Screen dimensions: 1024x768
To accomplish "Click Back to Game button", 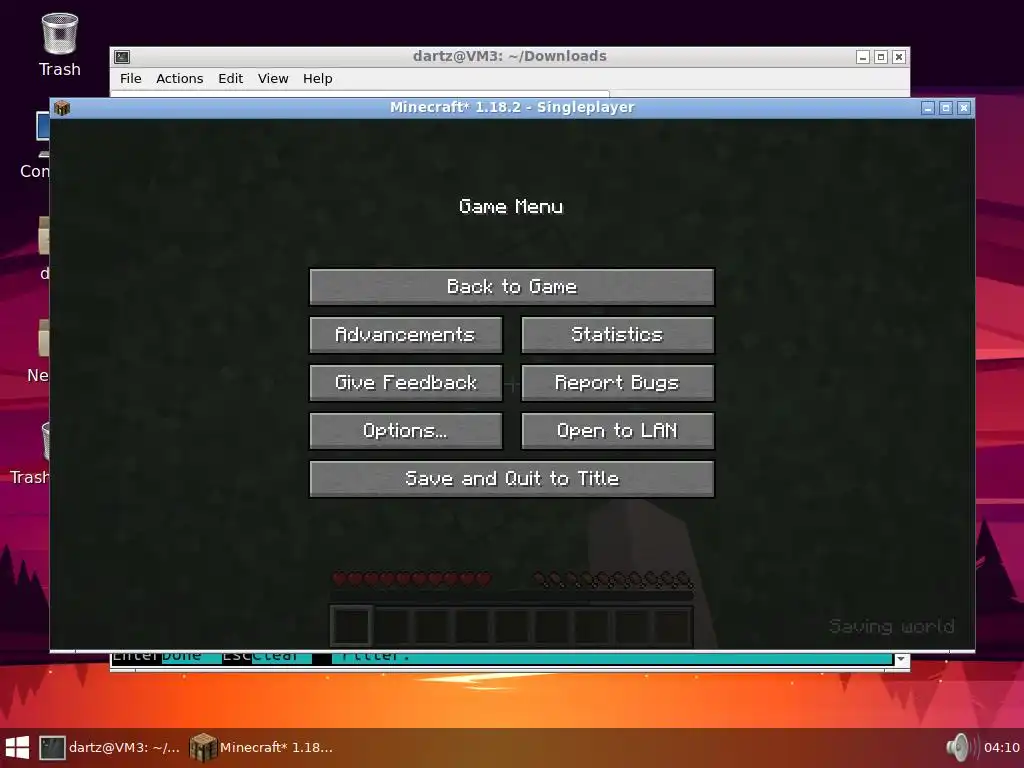I will [x=512, y=287].
